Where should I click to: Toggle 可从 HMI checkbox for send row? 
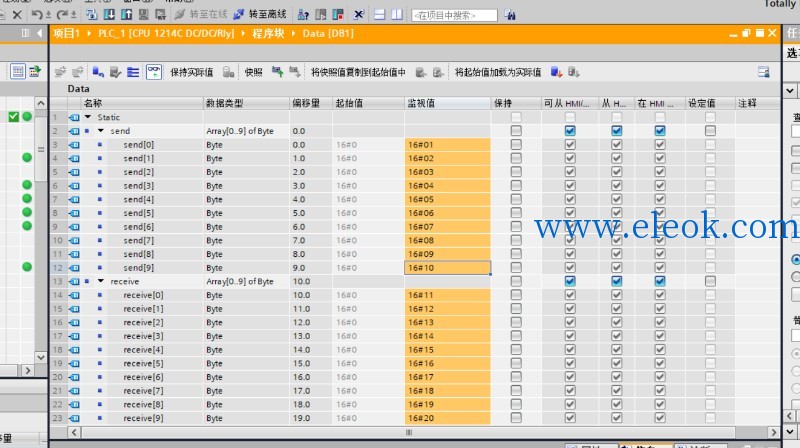[570, 131]
